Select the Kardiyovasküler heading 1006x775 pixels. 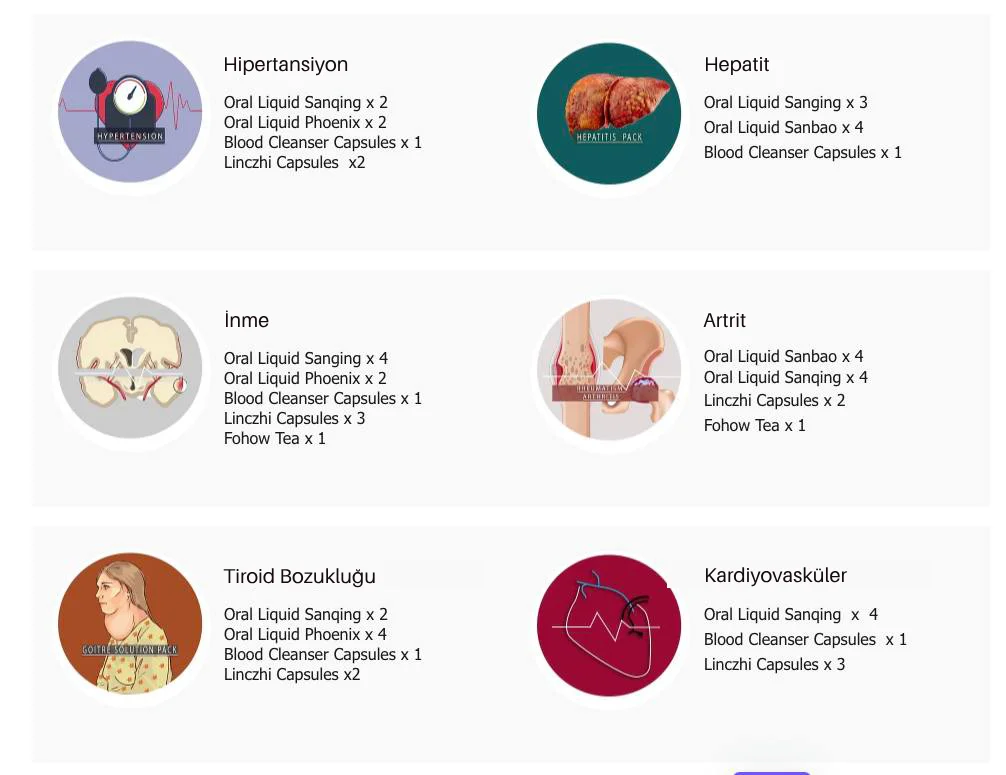[775, 576]
